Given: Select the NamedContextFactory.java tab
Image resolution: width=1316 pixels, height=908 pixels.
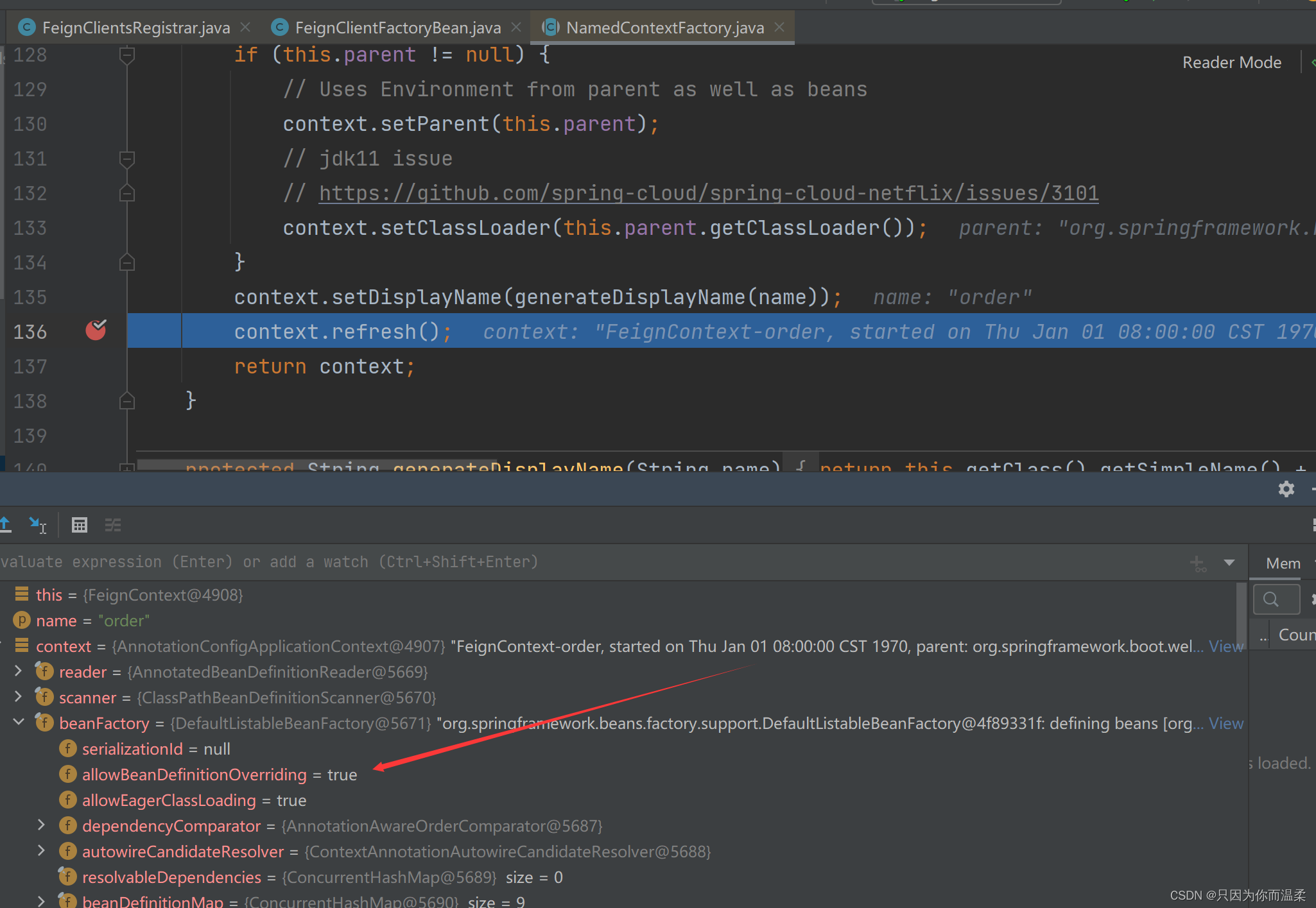Looking at the screenshot, I should click(x=664, y=28).
